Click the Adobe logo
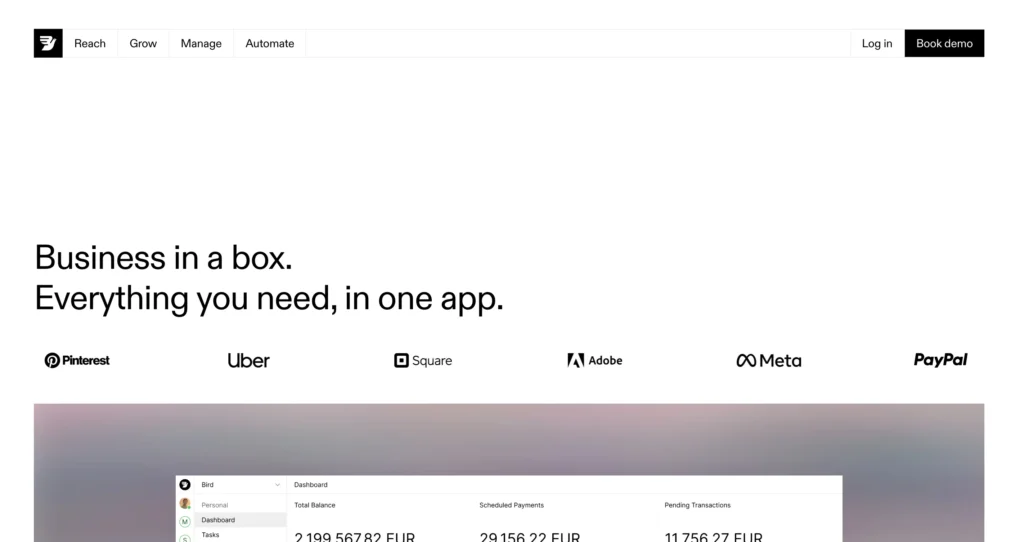1024x542 pixels. (595, 360)
